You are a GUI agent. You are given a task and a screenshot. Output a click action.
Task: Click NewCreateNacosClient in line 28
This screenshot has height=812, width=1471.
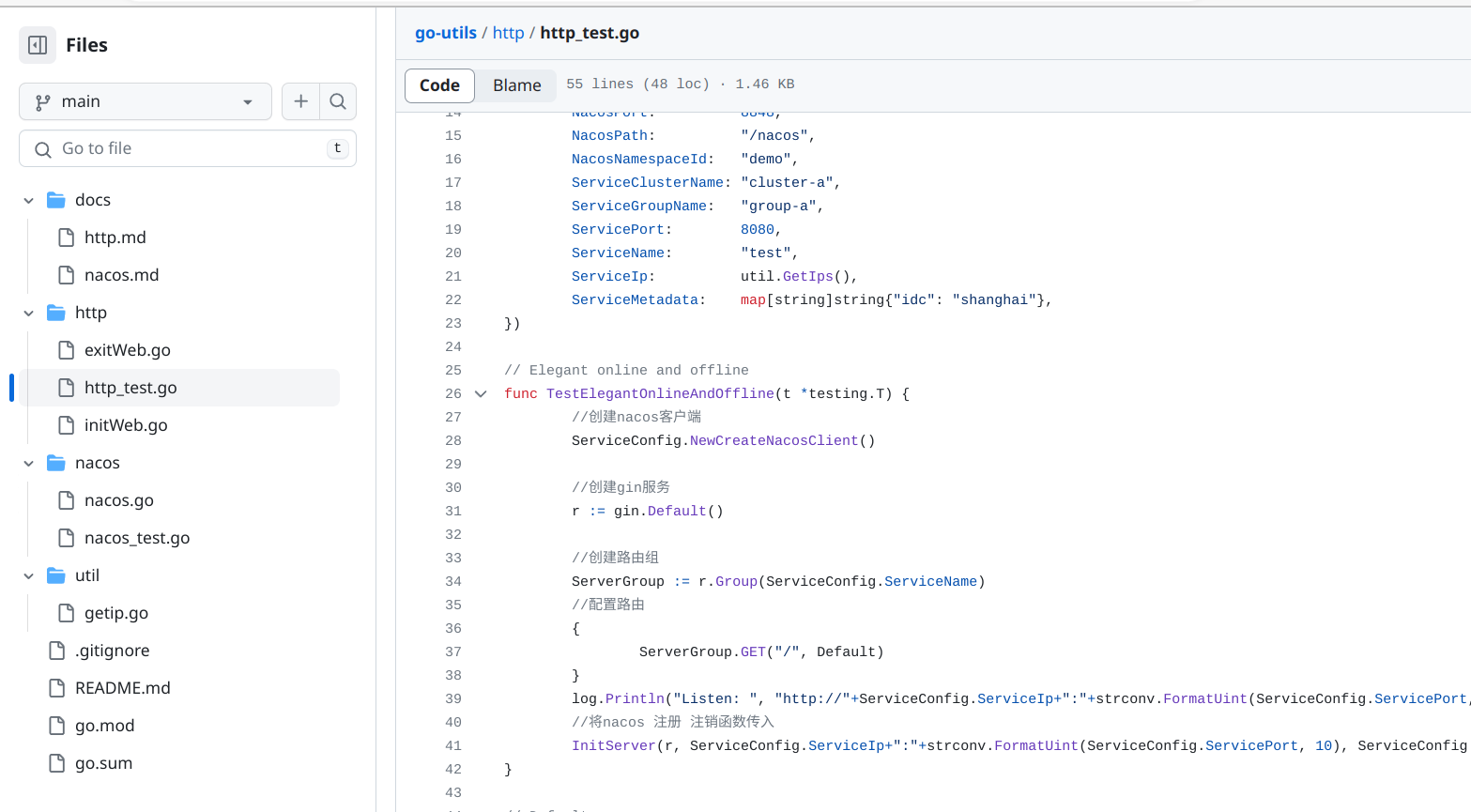click(x=774, y=441)
